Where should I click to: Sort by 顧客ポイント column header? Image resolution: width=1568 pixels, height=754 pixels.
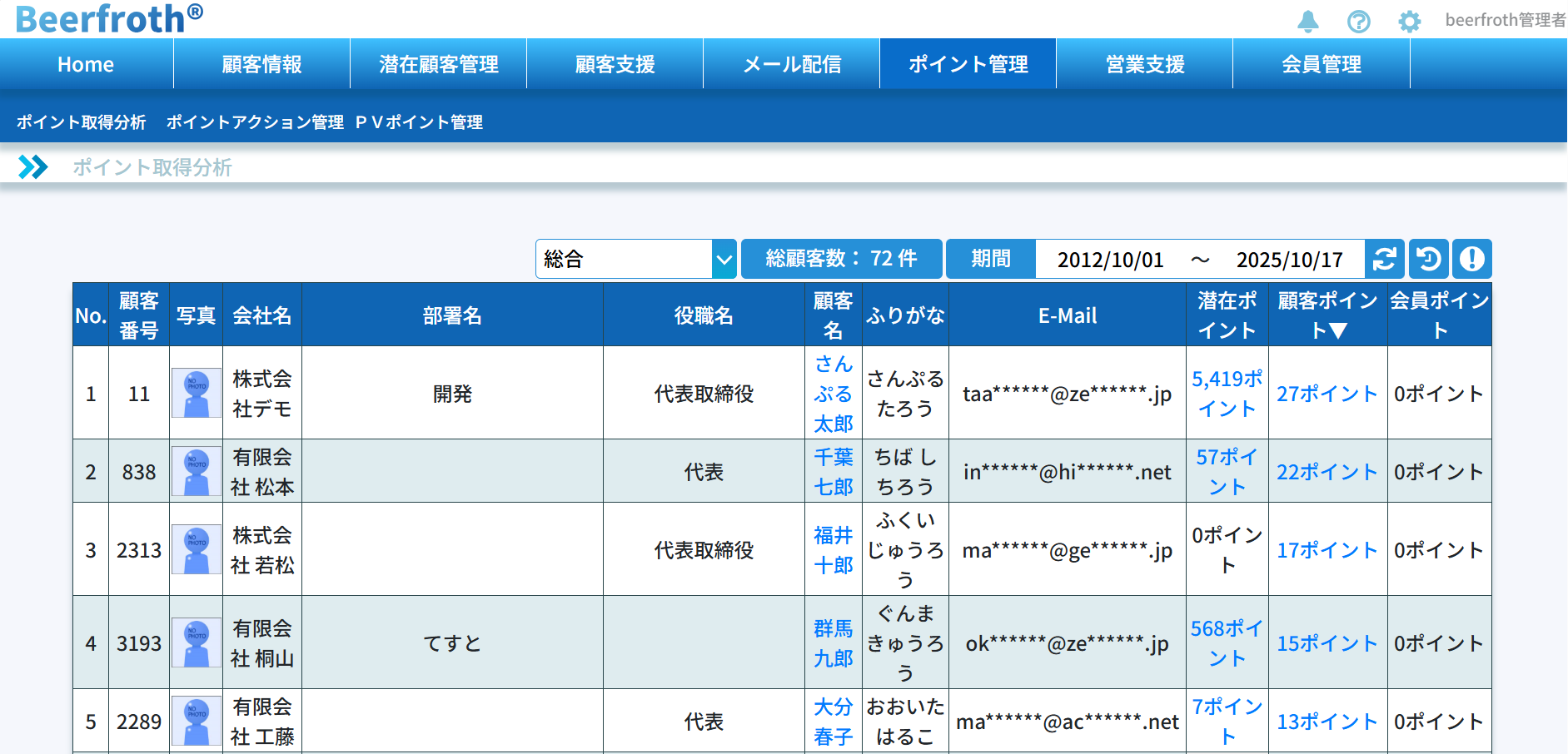1327,315
